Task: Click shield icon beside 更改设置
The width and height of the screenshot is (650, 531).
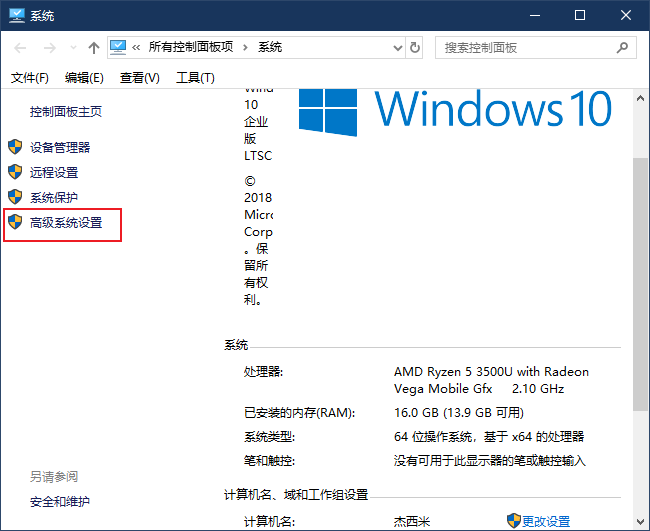Action: pyautogui.click(x=514, y=521)
